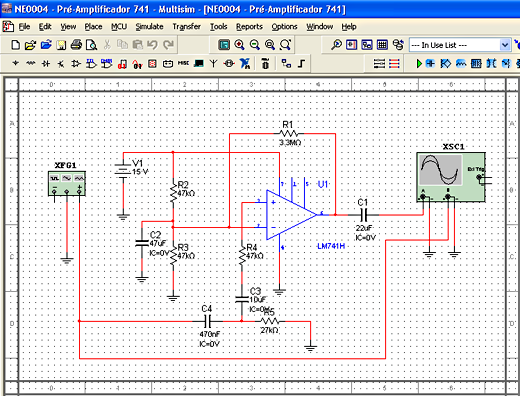Open the Help menu

tap(349, 27)
